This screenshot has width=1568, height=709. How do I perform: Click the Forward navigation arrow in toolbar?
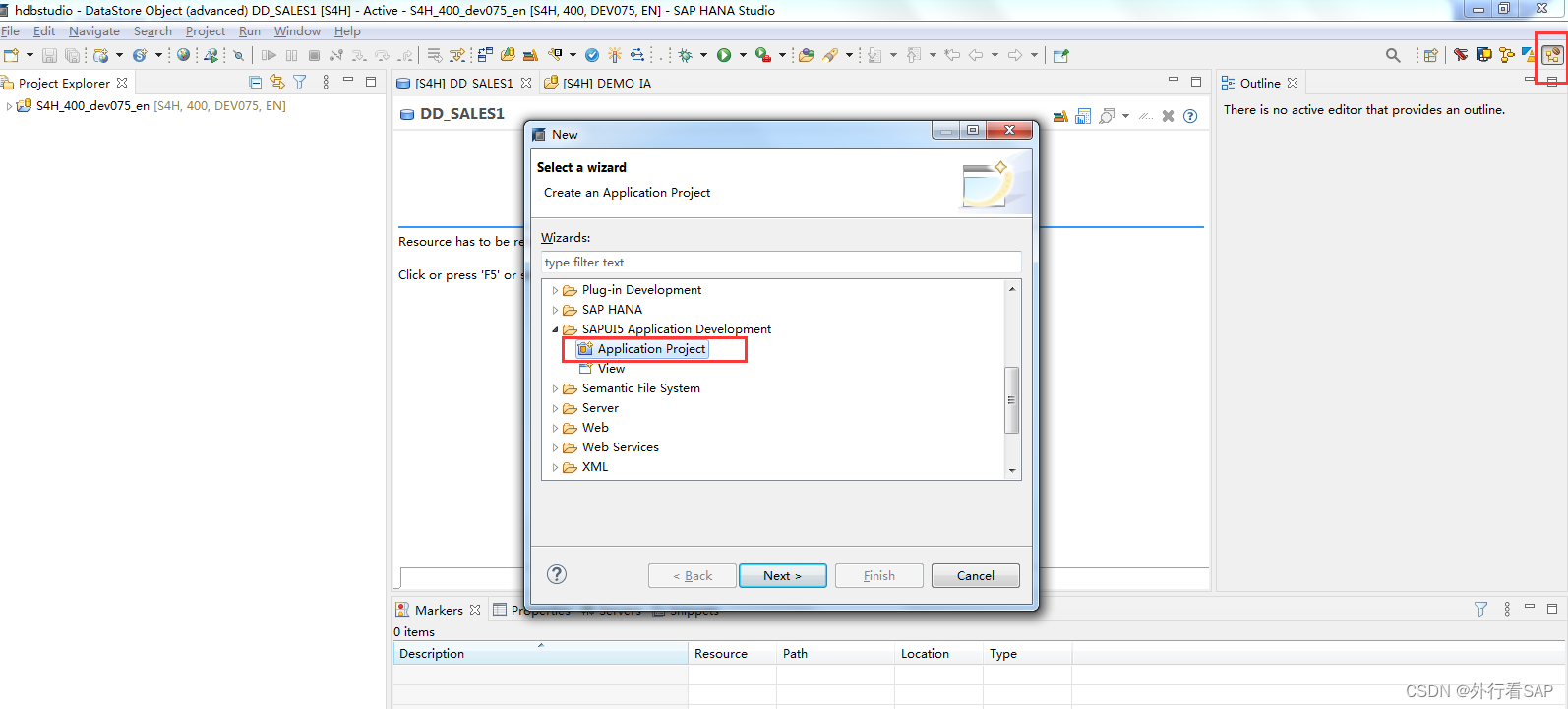coord(1015,55)
